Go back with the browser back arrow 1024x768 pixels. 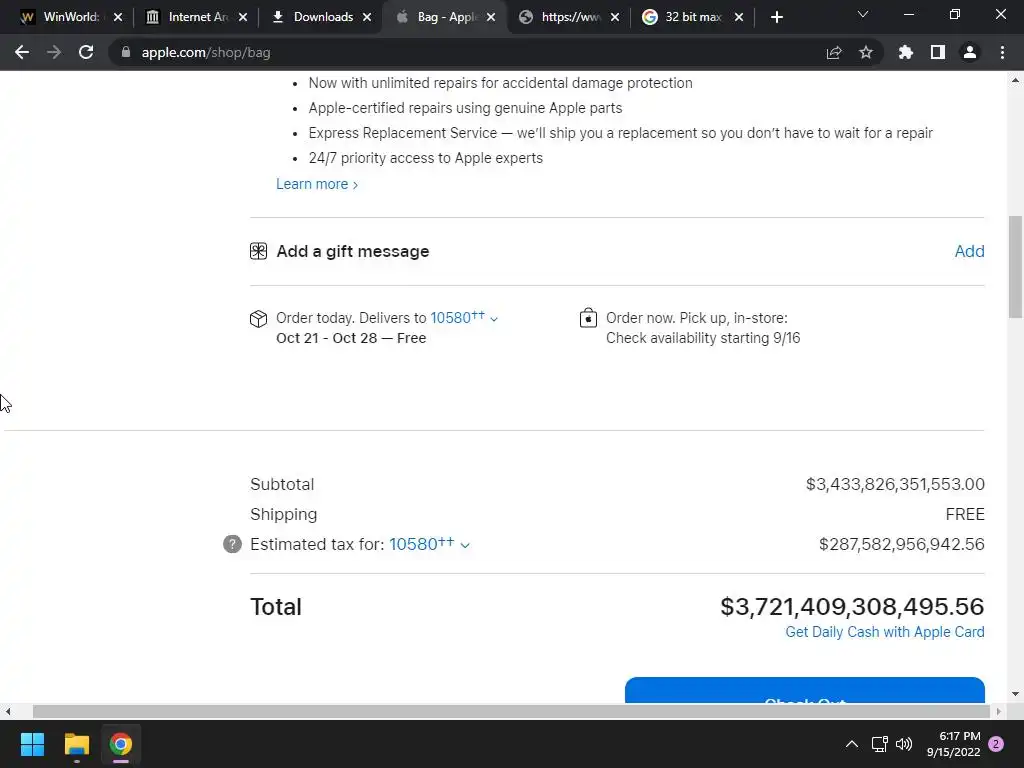pos(22,52)
